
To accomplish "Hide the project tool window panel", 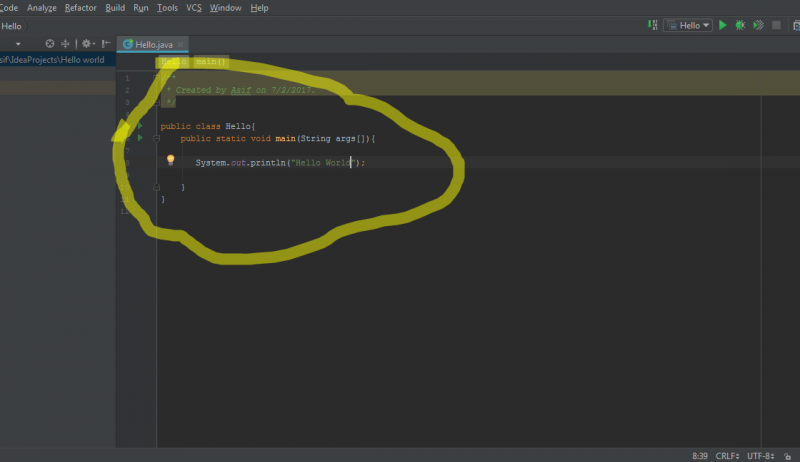I will click(106, 44).
